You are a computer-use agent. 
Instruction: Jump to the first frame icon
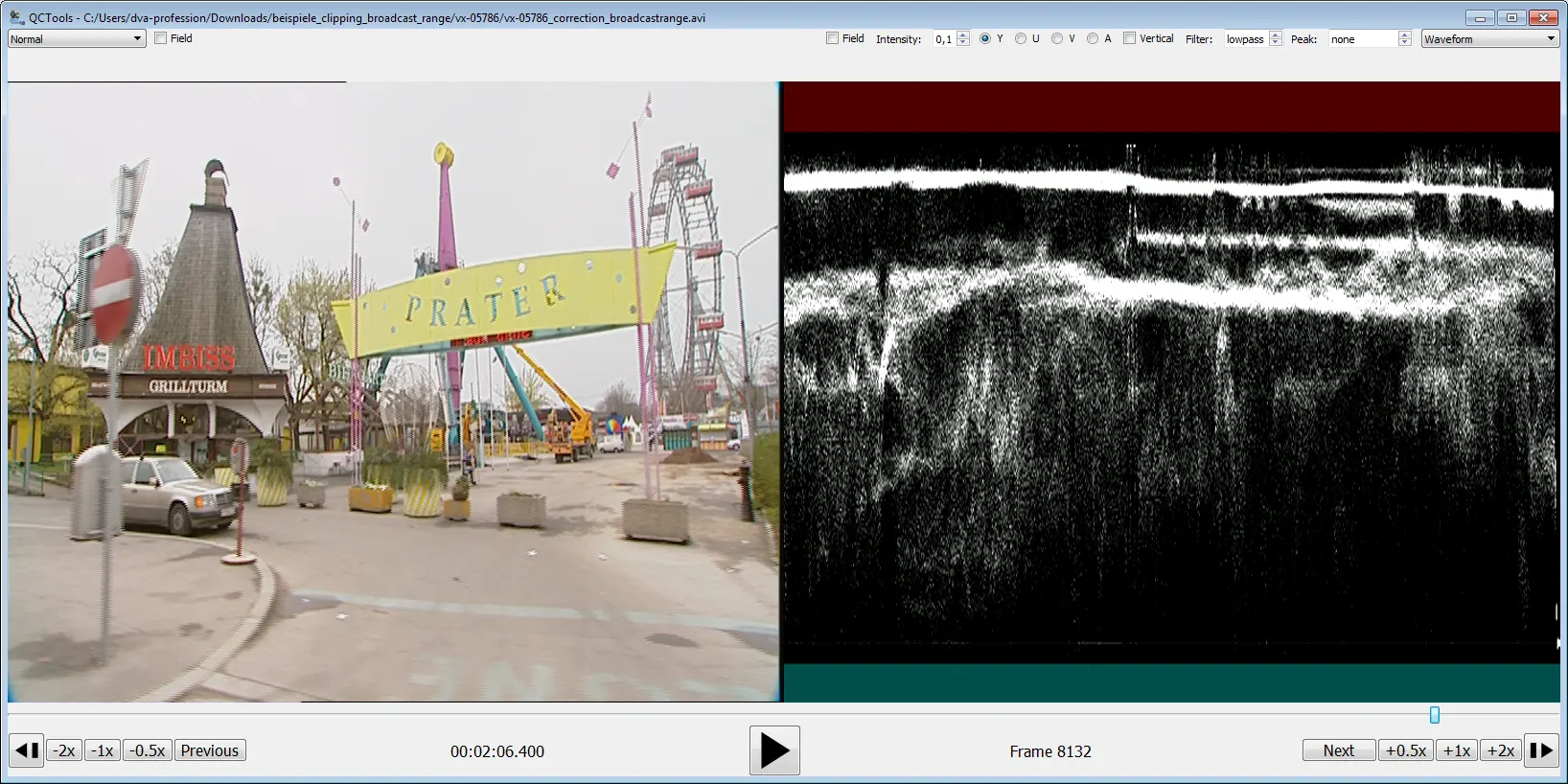[x=27, y=750]
